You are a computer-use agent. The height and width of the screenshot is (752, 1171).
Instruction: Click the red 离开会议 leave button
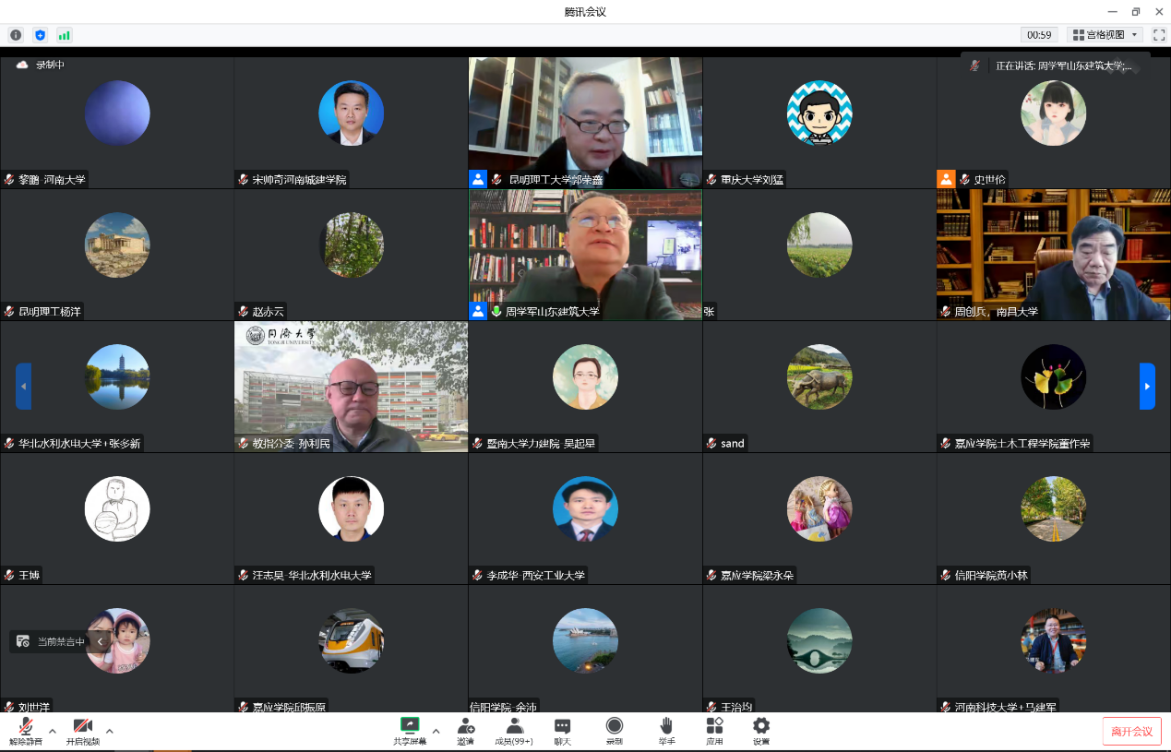[1131, 732]
